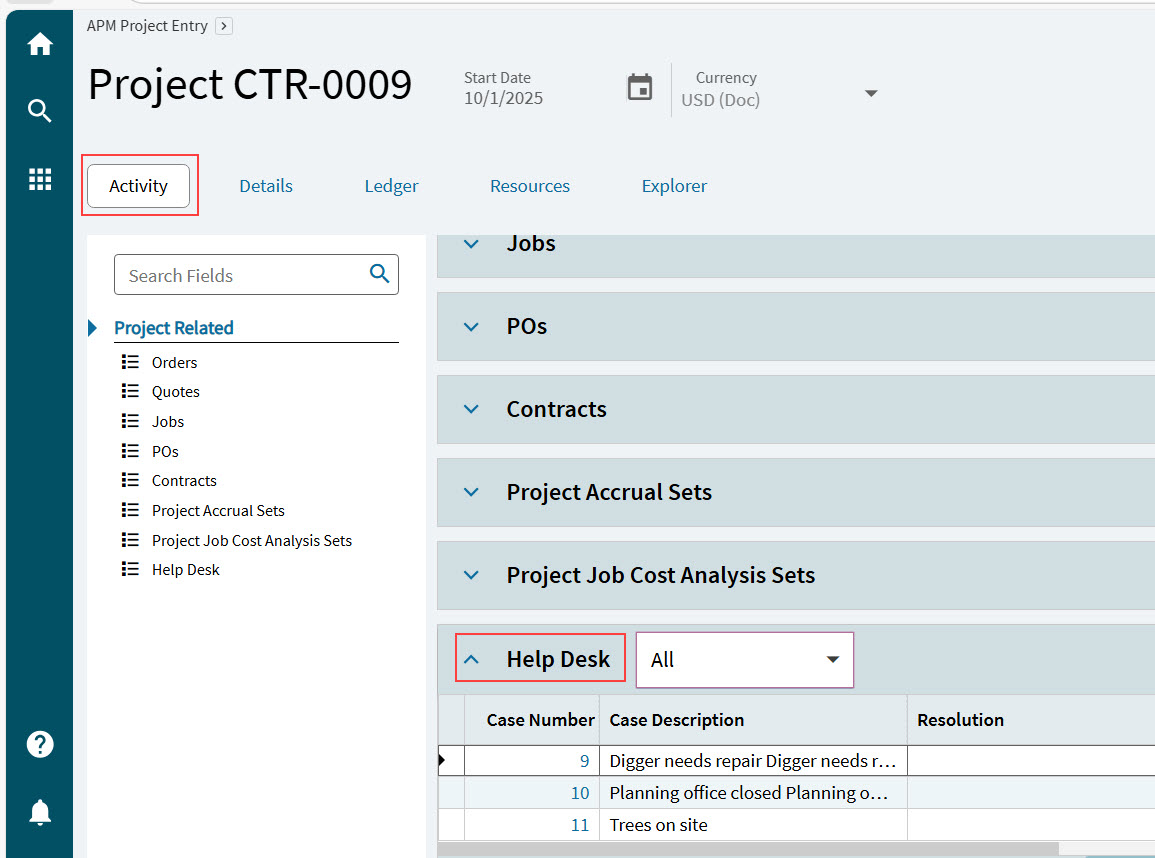Switch to the Resources tab

(x=530, y=186)
